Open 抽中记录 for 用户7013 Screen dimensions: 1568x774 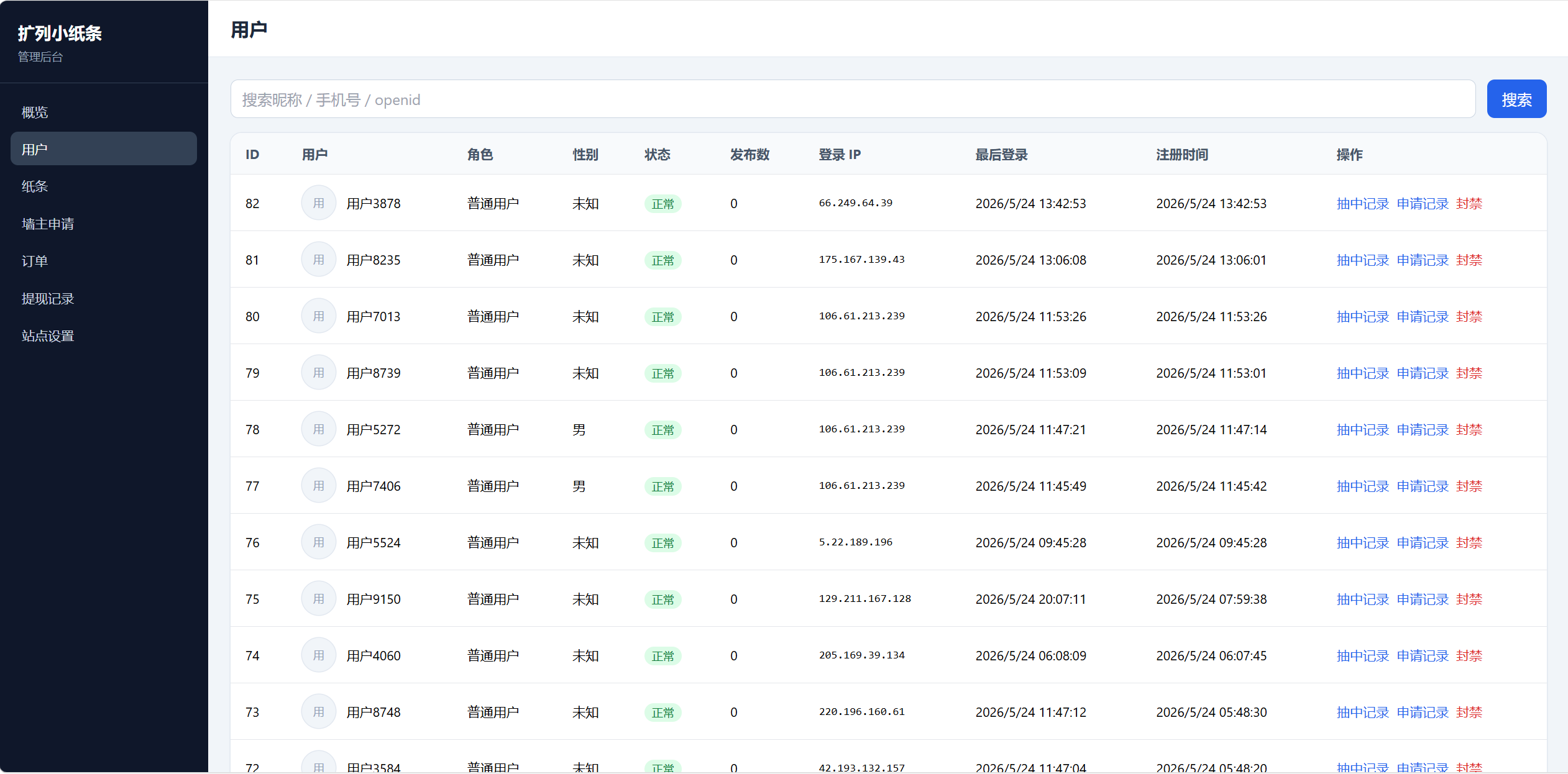1362,317
